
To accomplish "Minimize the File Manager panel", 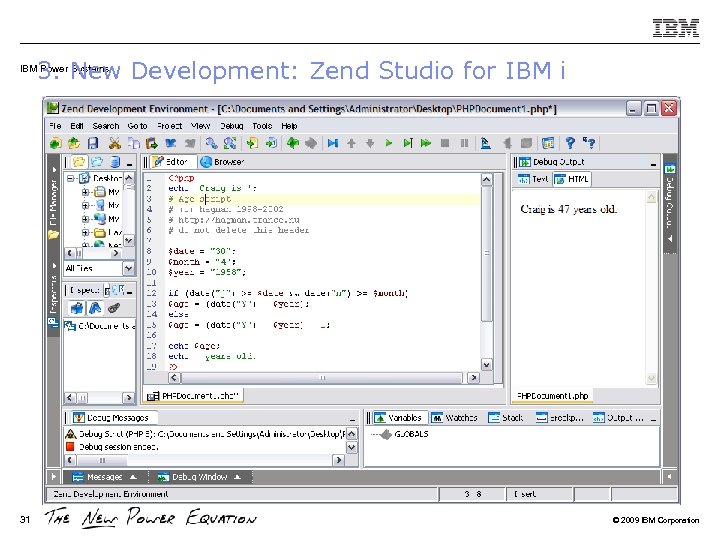I will tap(129, 164).
